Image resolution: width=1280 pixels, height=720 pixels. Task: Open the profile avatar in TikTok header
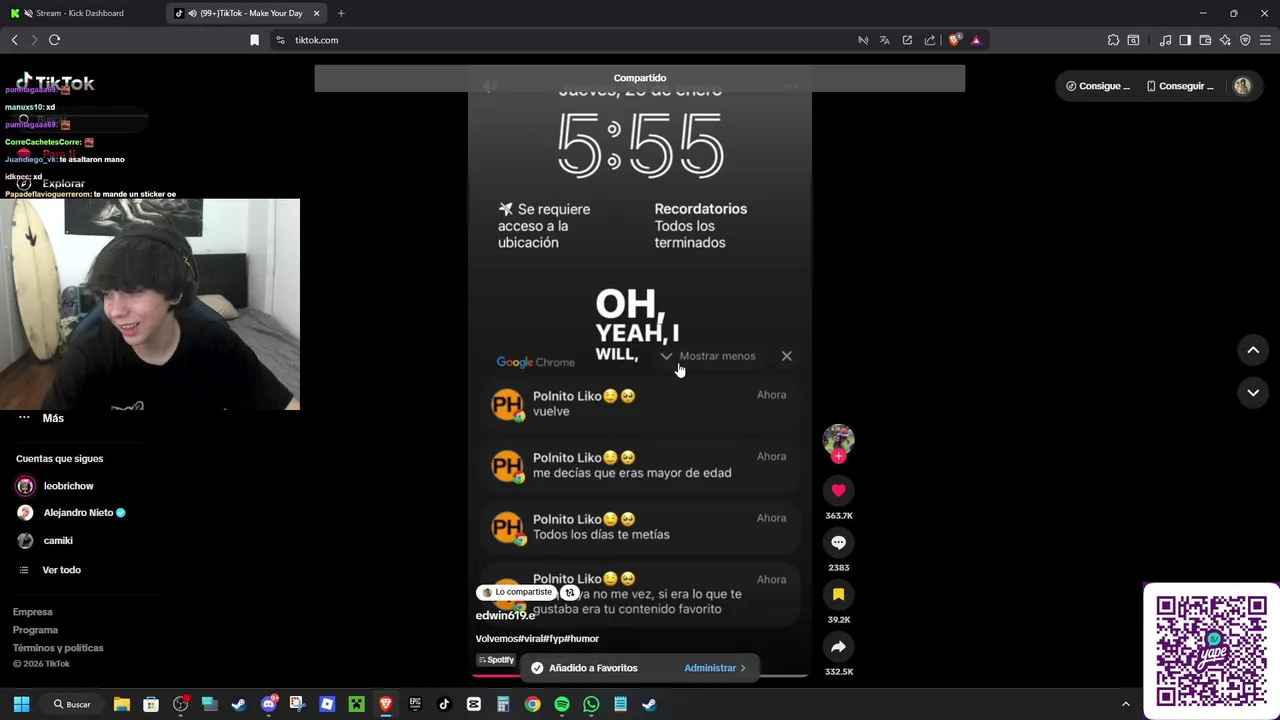pos(1242,86)
